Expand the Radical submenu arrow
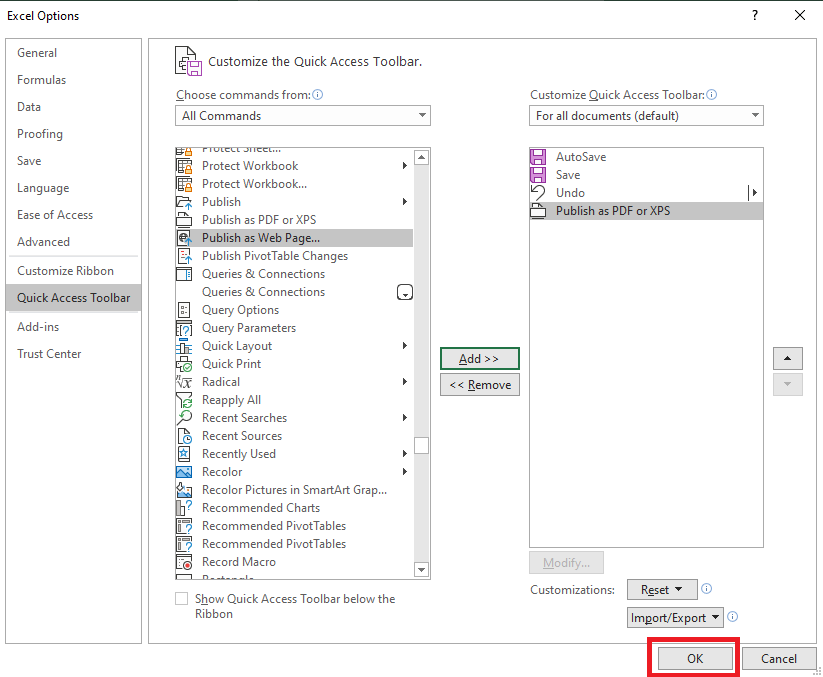 pyautogui.click(x=405, y=382)
